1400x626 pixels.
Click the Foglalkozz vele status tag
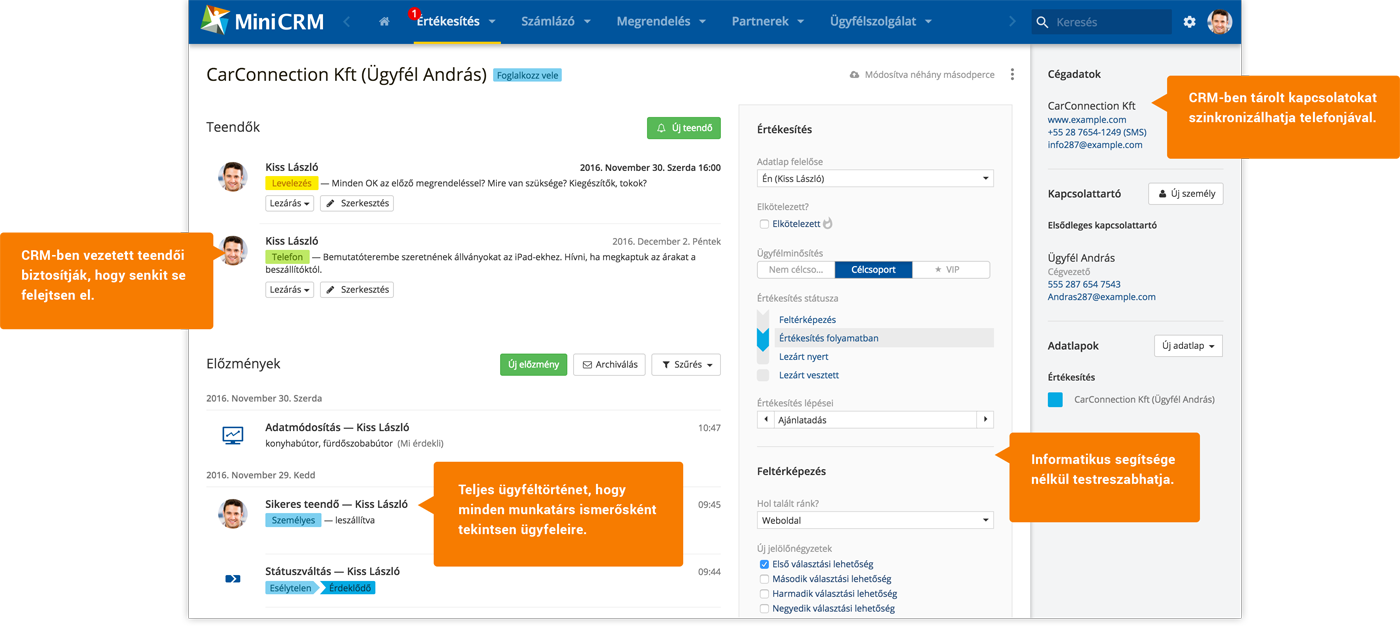527,75
